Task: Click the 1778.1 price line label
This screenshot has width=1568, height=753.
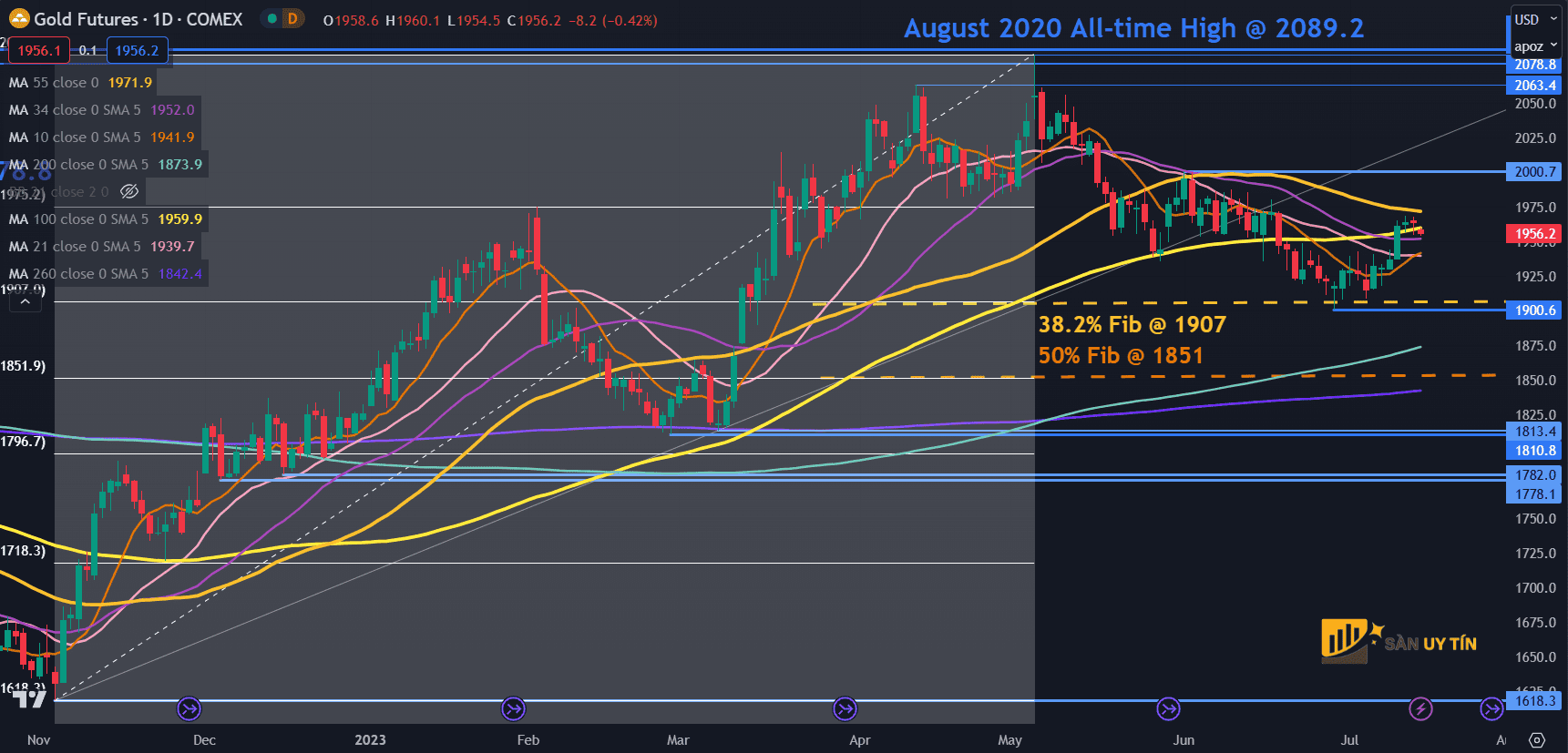Action: tap(1535, 494)
